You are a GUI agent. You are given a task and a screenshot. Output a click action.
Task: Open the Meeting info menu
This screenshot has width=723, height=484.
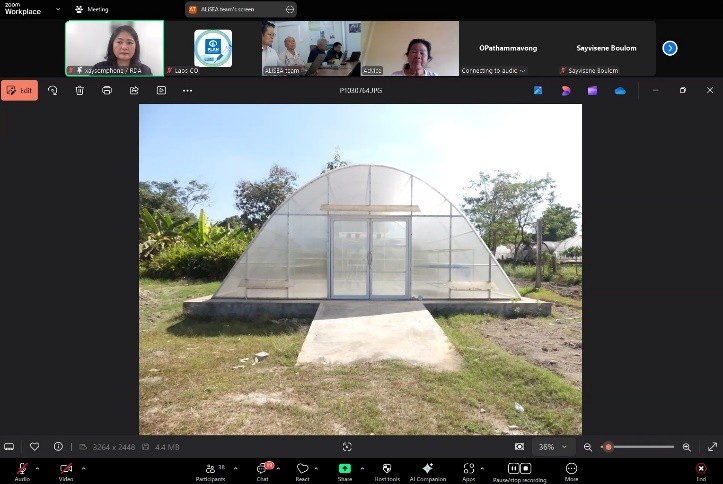coord(92,9)
